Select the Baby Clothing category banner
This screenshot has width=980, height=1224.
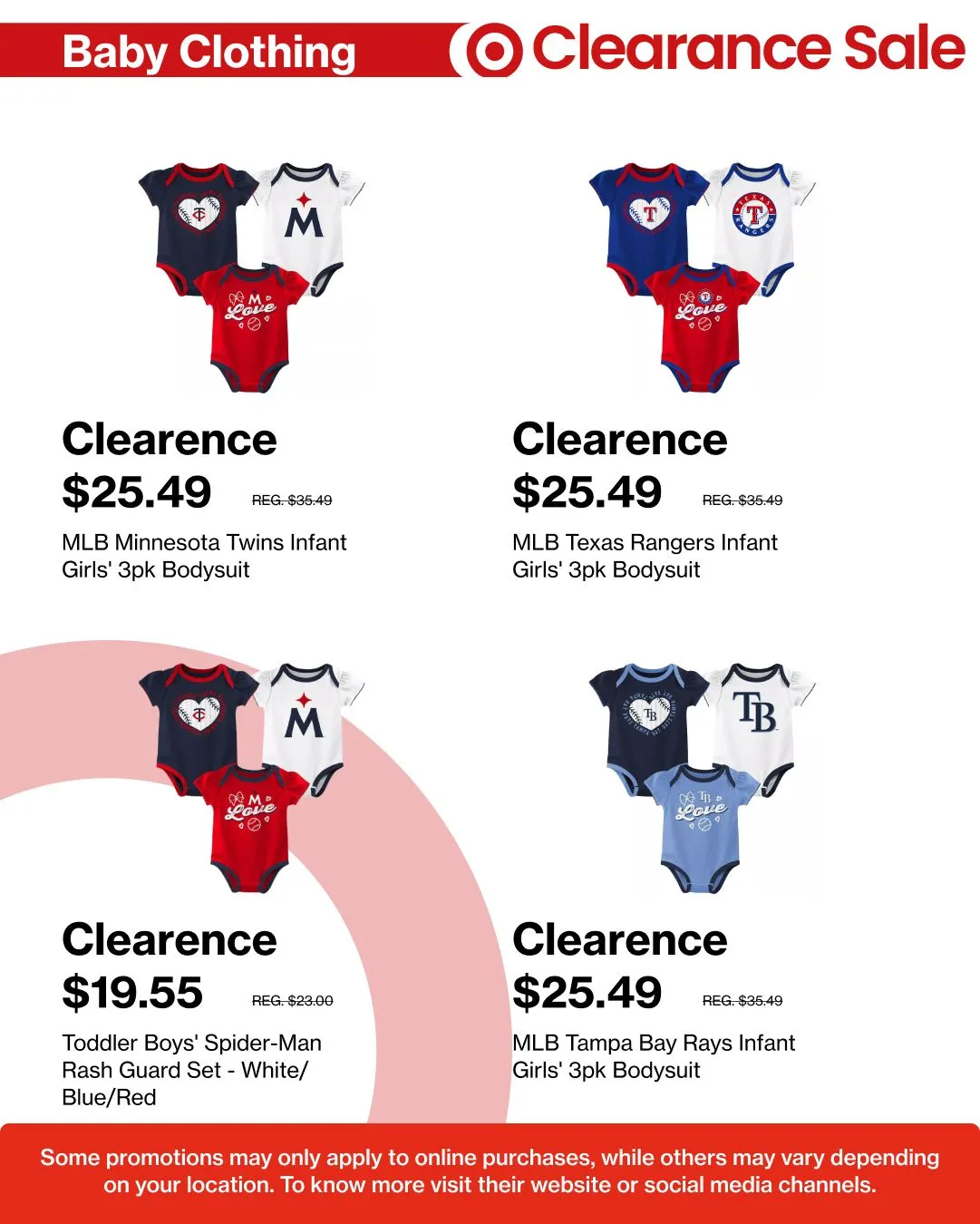(x=209, y=52)
